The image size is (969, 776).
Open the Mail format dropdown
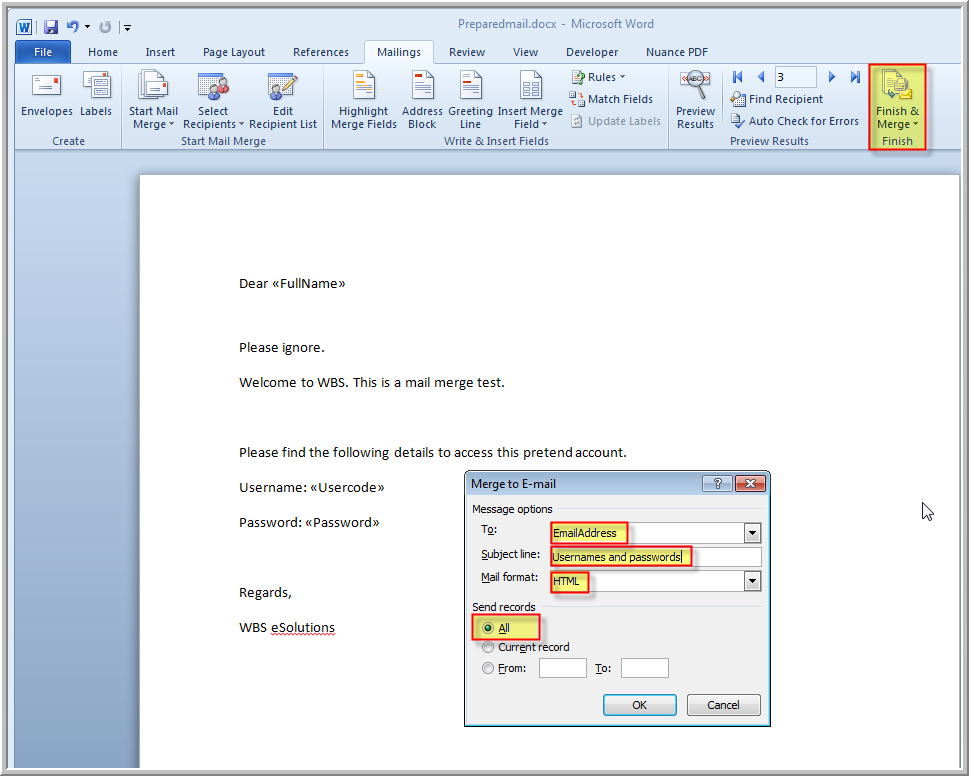click(752, 581)
